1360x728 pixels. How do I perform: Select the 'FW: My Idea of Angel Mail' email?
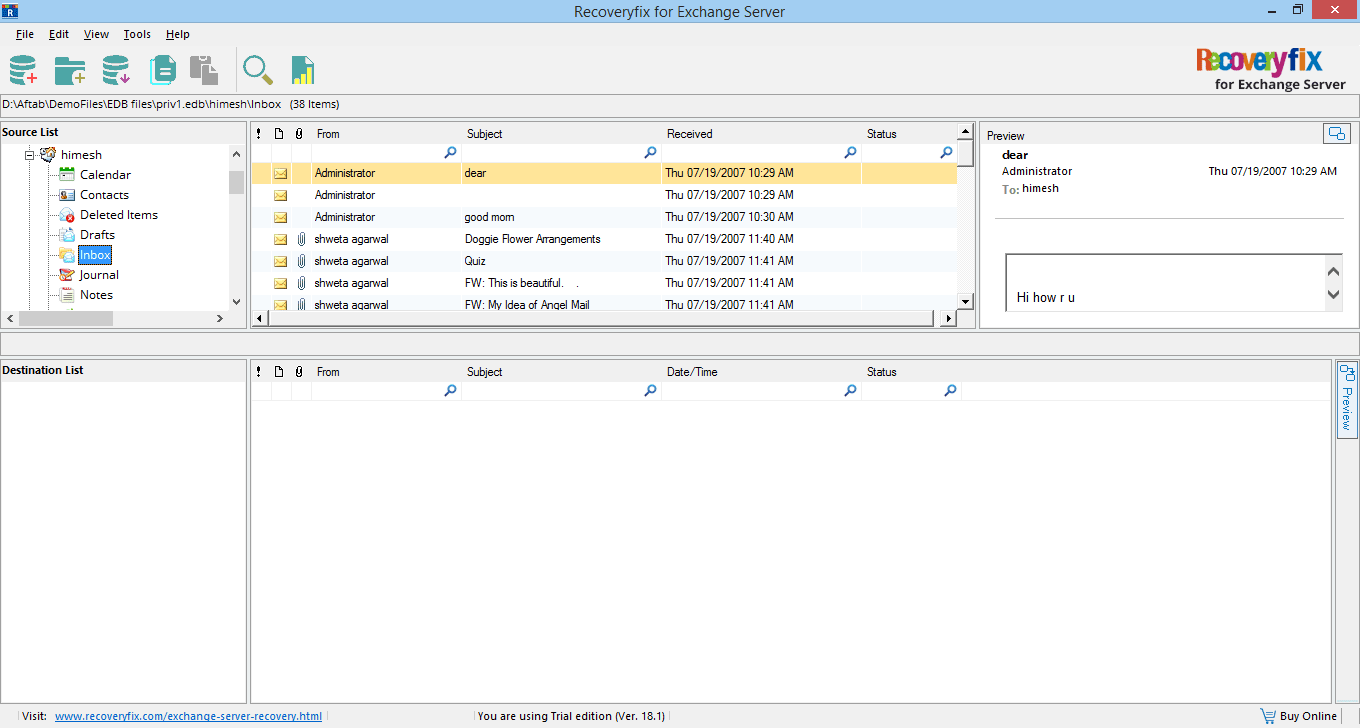point(526,304)
